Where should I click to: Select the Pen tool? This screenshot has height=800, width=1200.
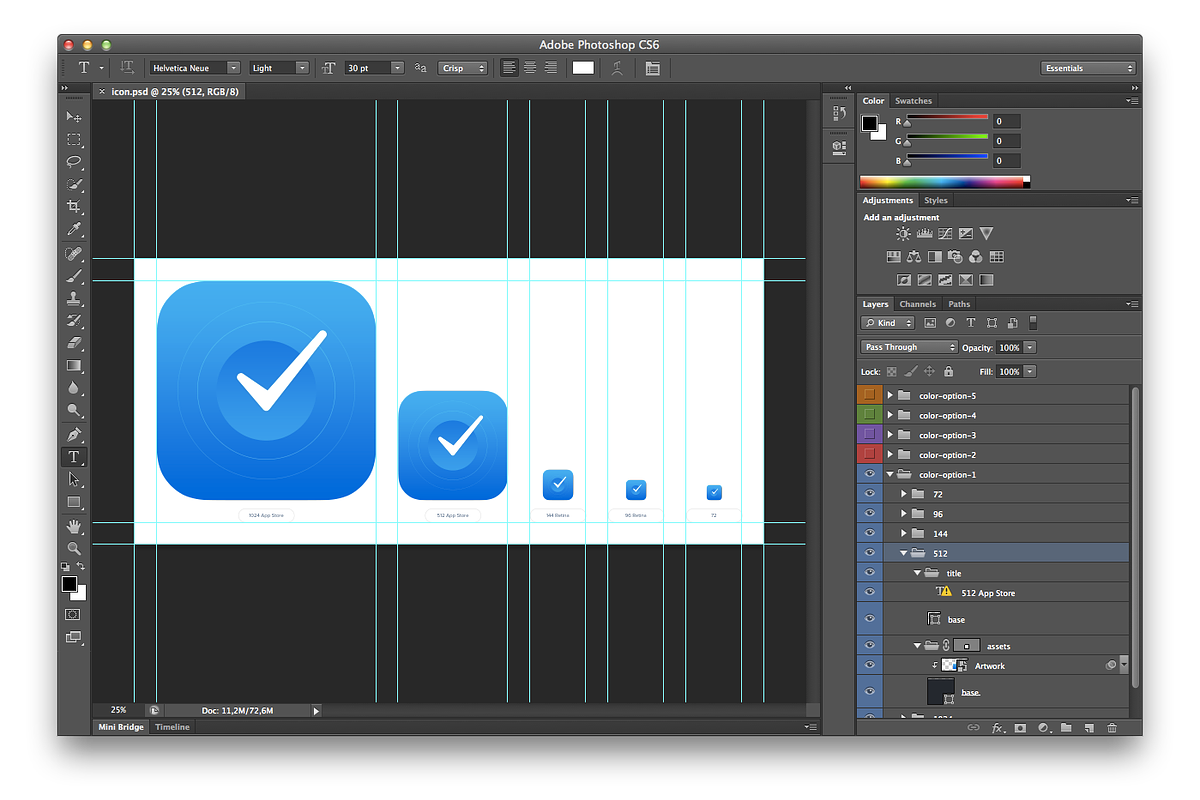click(x=74, y=435)
